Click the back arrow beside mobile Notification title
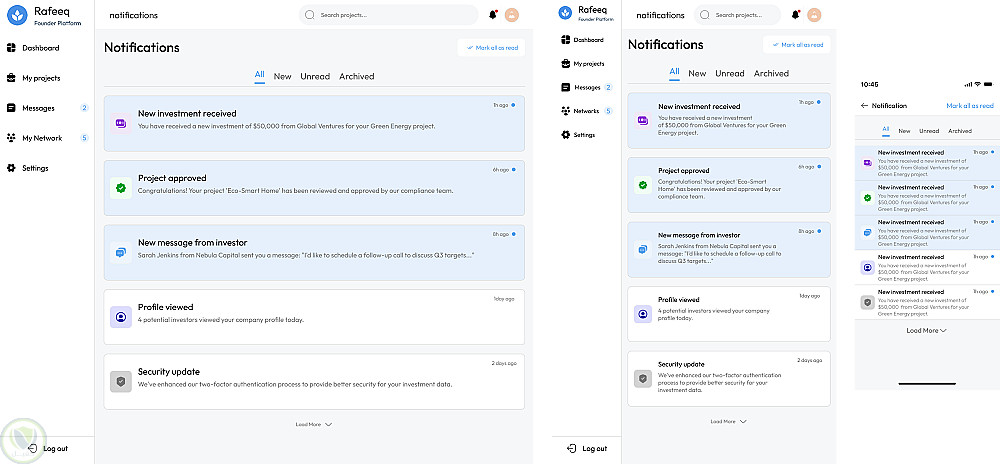 coord(864,105)
